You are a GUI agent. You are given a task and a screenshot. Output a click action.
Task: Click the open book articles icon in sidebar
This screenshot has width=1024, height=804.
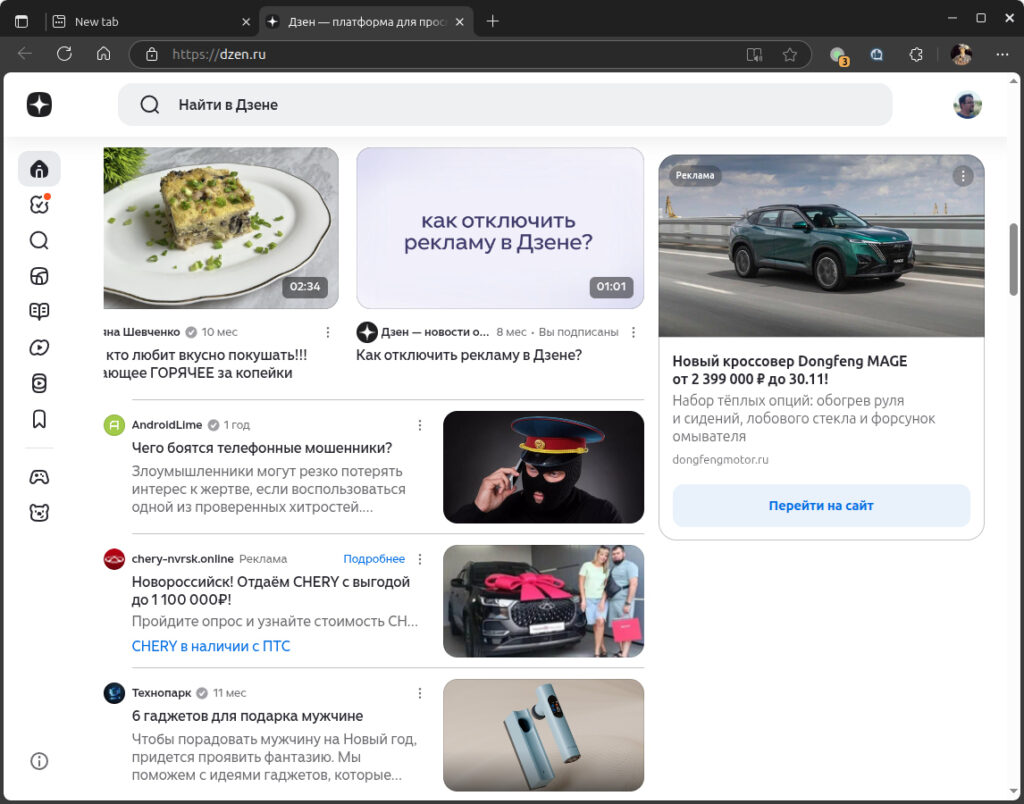(39, 311)
